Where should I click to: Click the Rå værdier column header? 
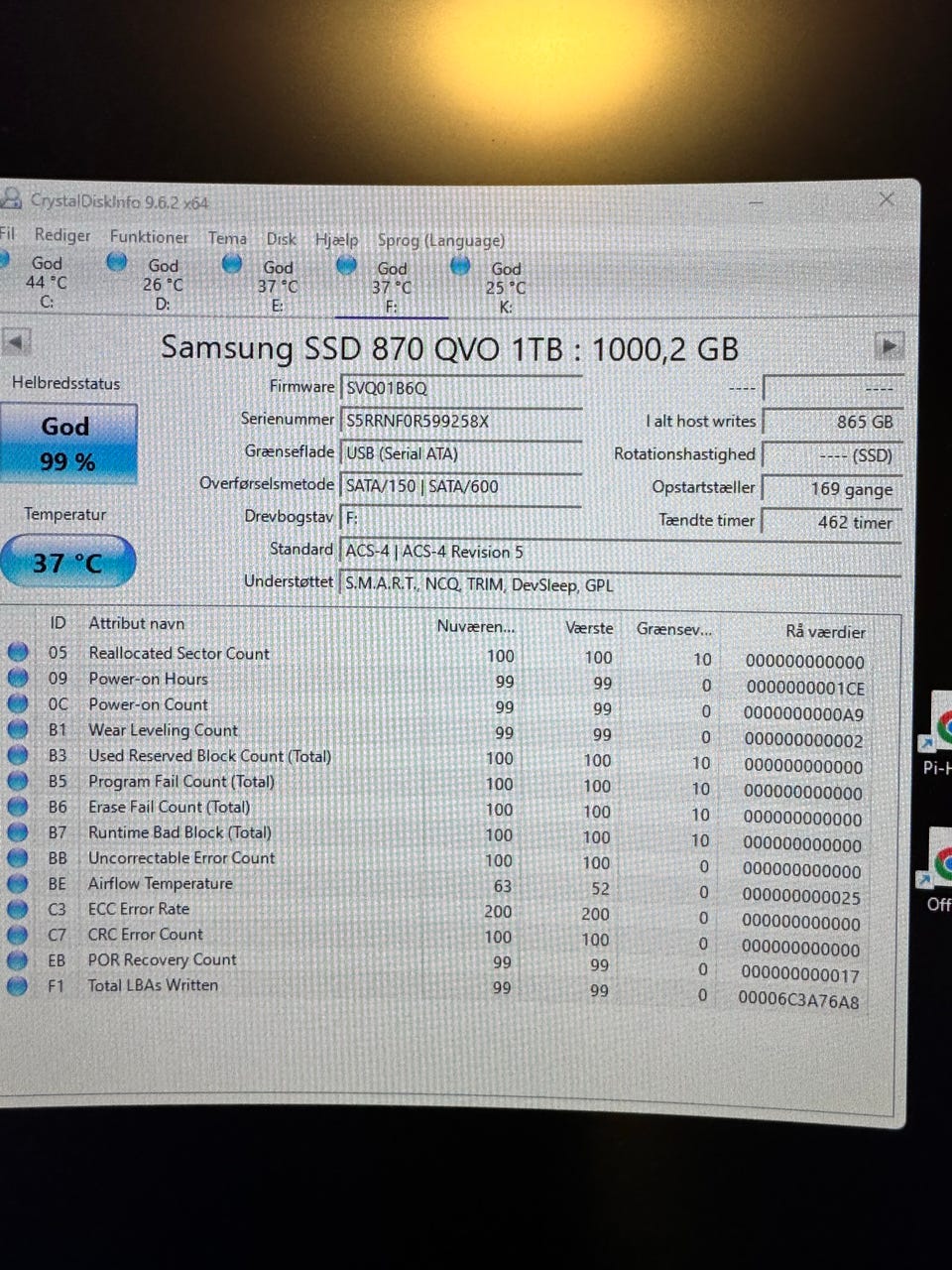click(x=826, y=631)
